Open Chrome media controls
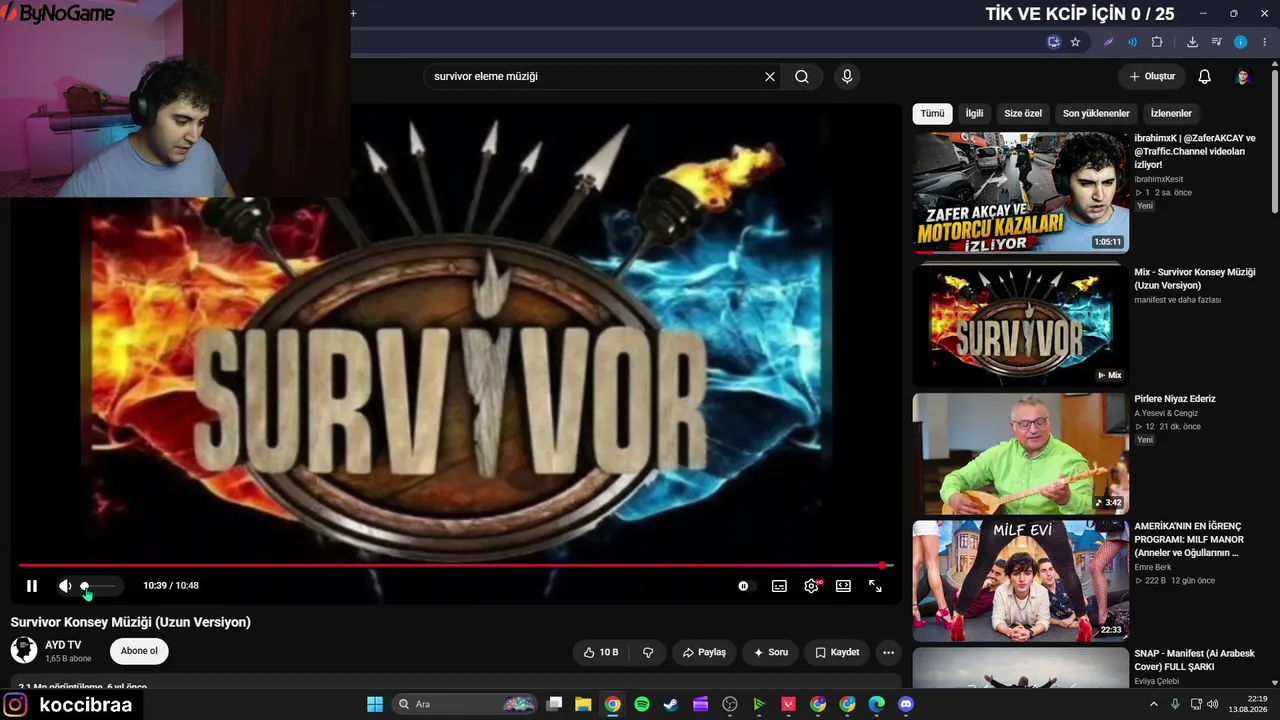 click(x=1216, y=42)
